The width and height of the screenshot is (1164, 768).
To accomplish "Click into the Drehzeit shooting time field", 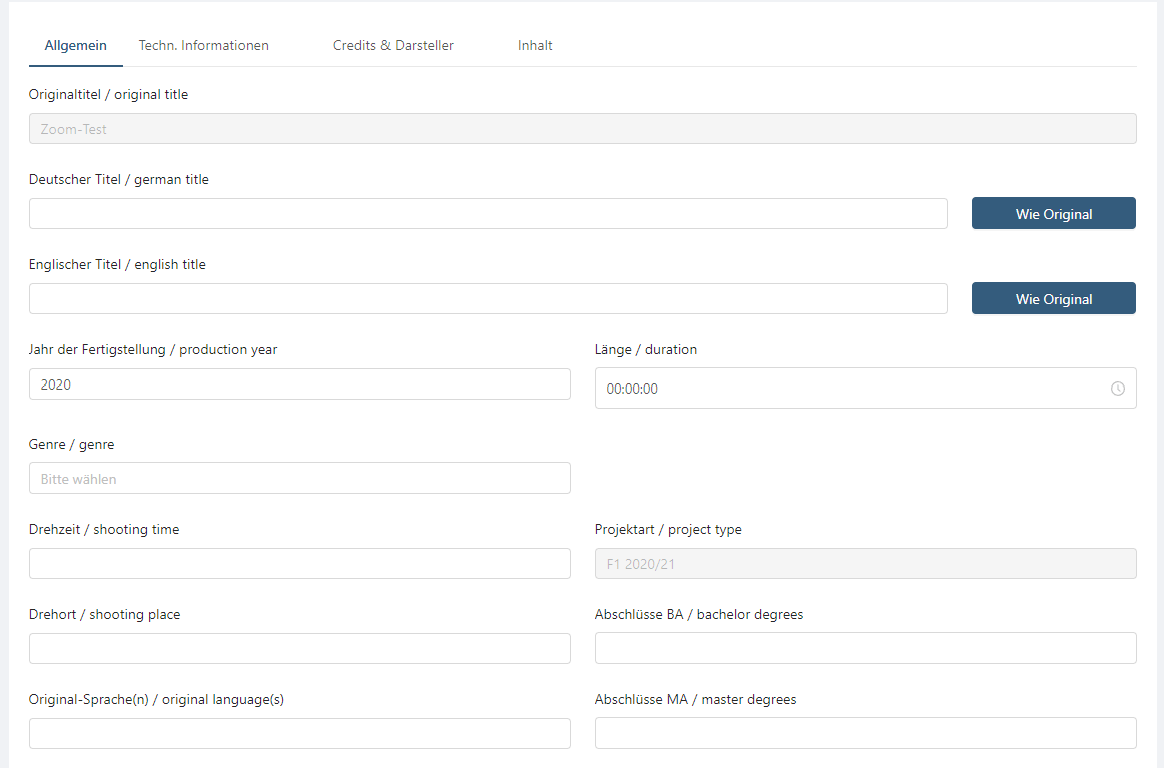I will click(x=299, y=564).
